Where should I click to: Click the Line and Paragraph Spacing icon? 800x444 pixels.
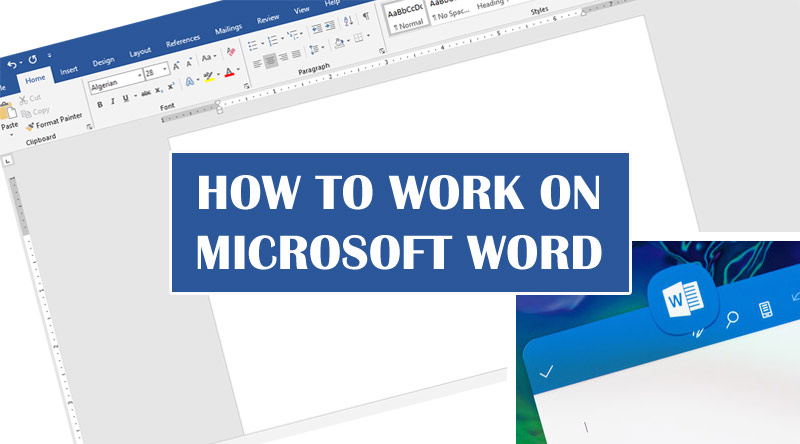click(x=314, y=50)
